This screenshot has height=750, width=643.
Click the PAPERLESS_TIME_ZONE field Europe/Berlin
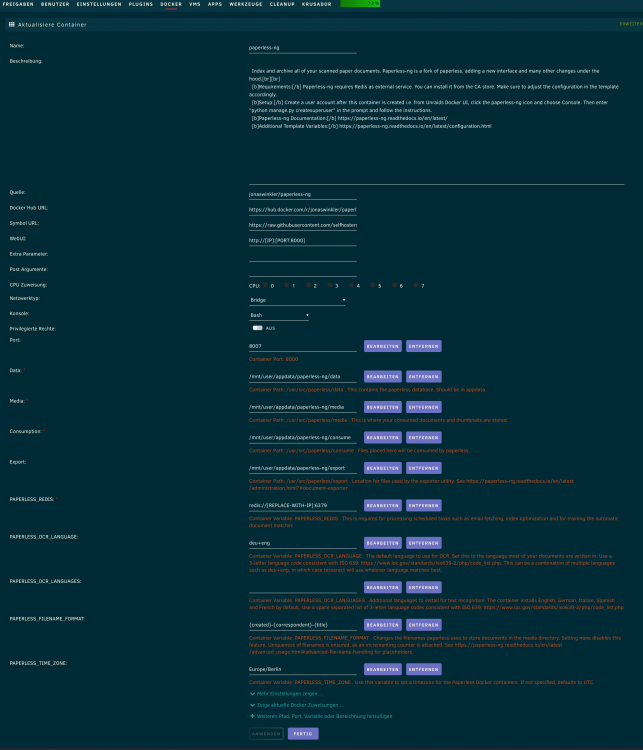pos(303,669)
